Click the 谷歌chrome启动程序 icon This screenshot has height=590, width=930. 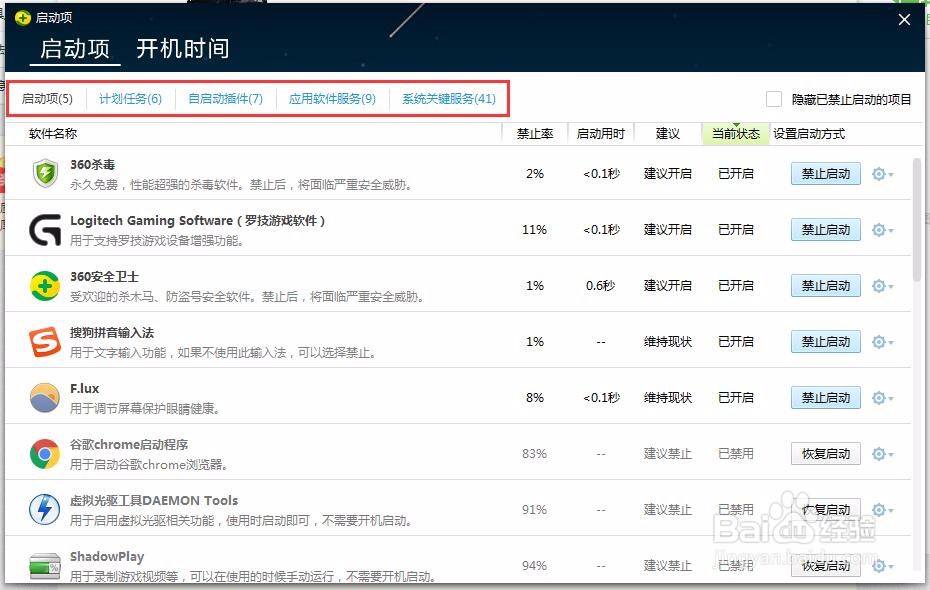[x=45, y=454]
